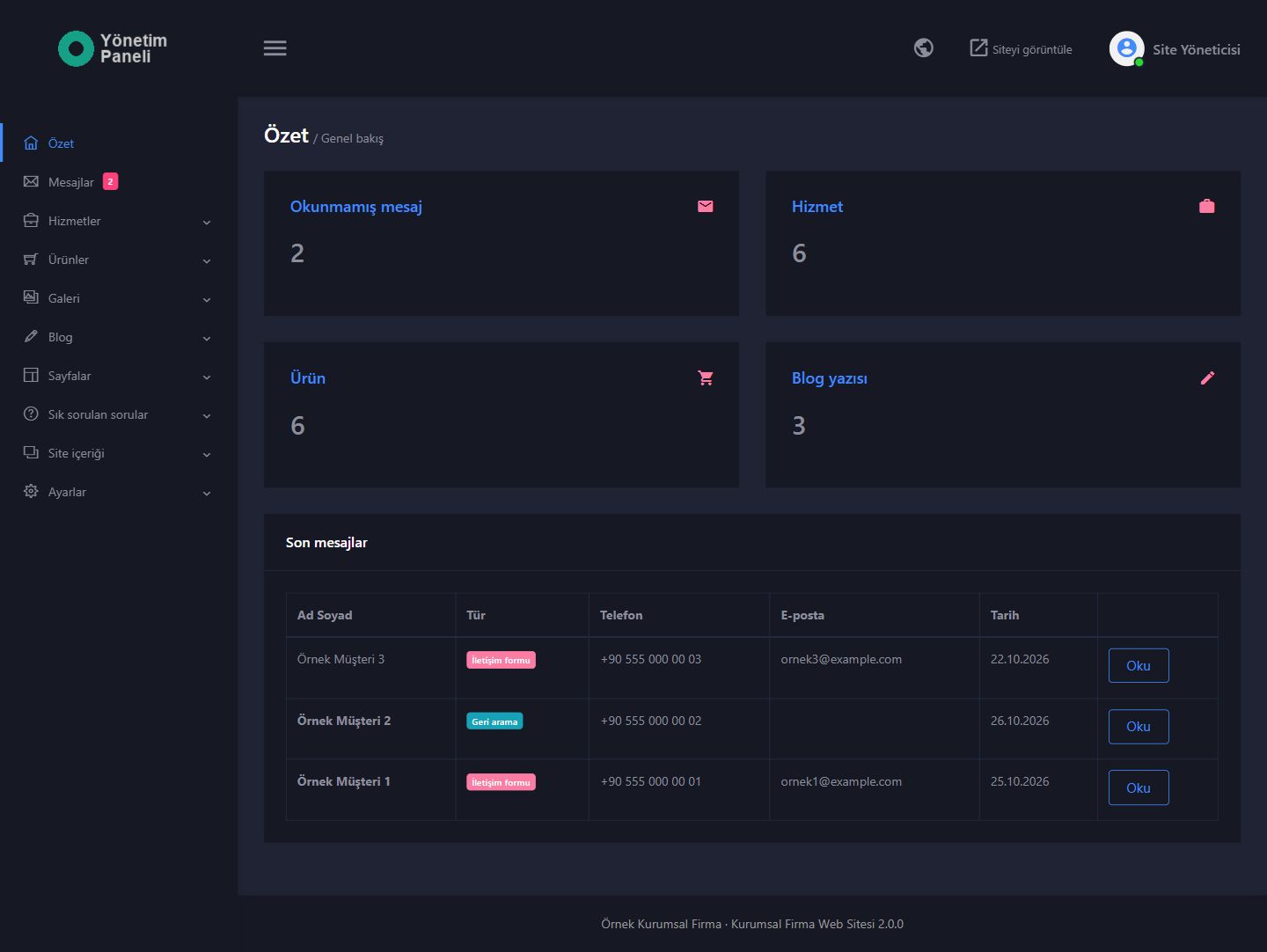Click the Blog pen icon in sidebar
The image size is (1267, 952).
[31, 336]
